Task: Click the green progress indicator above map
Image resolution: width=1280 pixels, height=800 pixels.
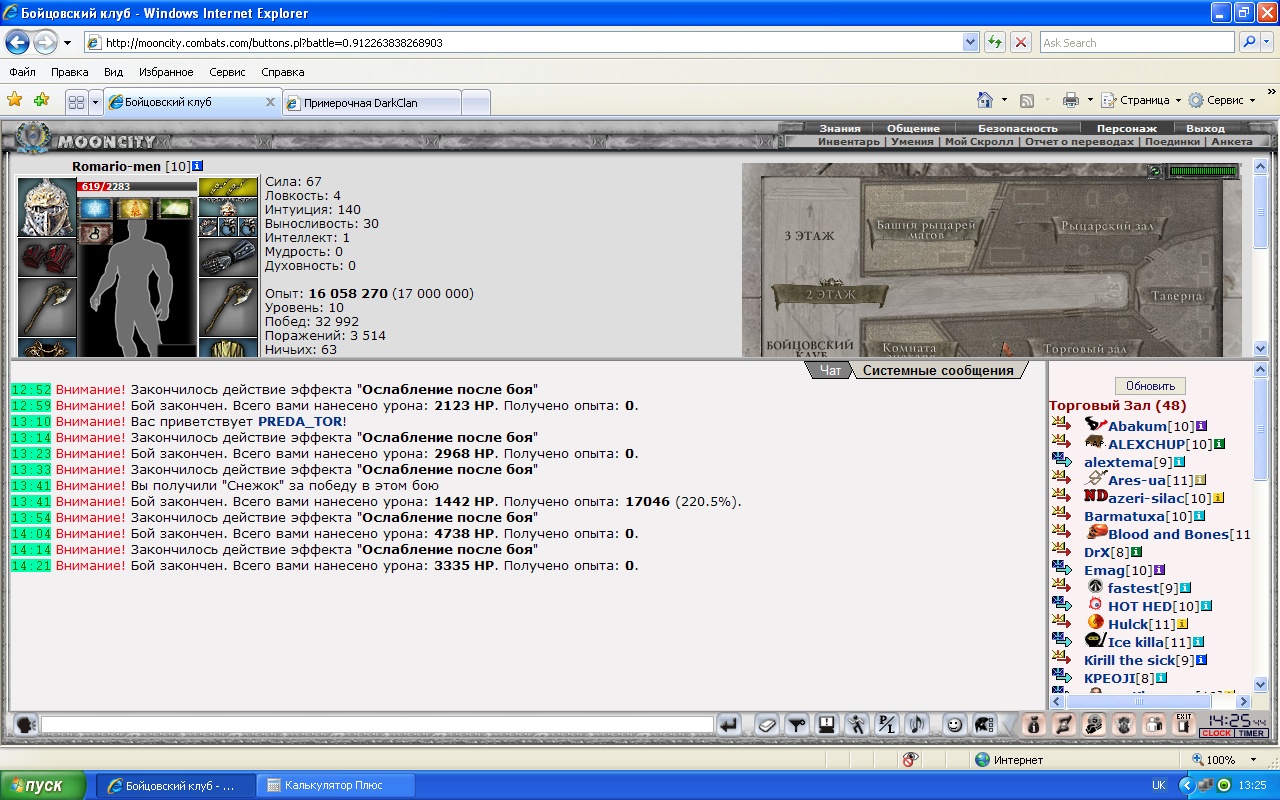Action: 1203,171
